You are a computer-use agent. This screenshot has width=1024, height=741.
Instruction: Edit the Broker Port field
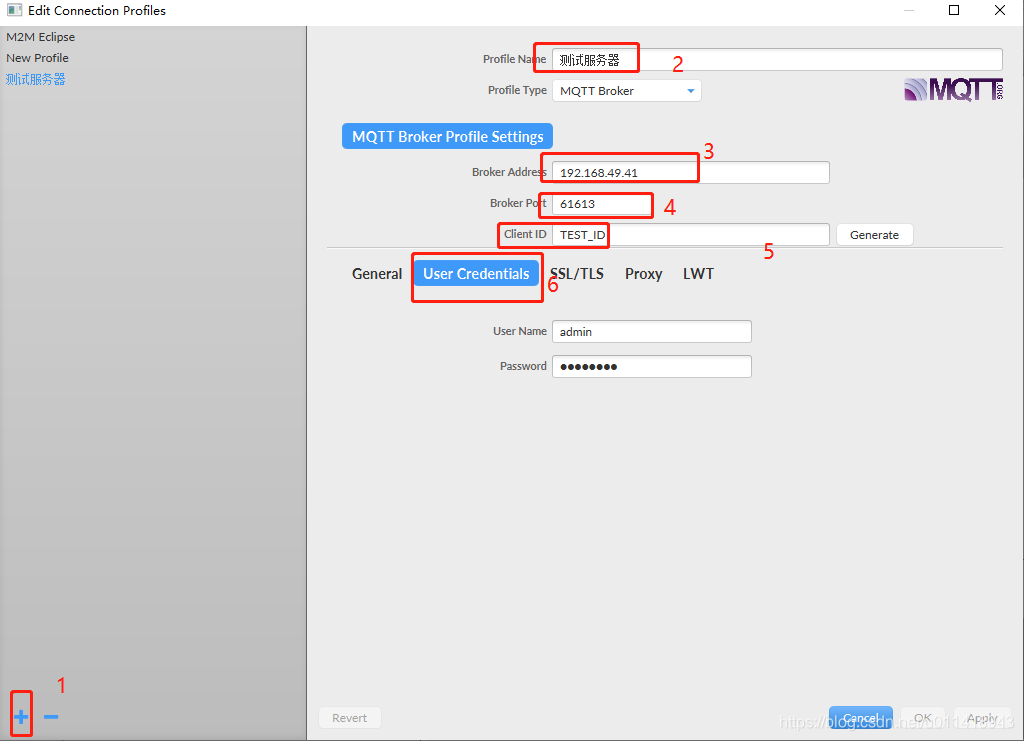pyautogui.click(x=601, y=204)
